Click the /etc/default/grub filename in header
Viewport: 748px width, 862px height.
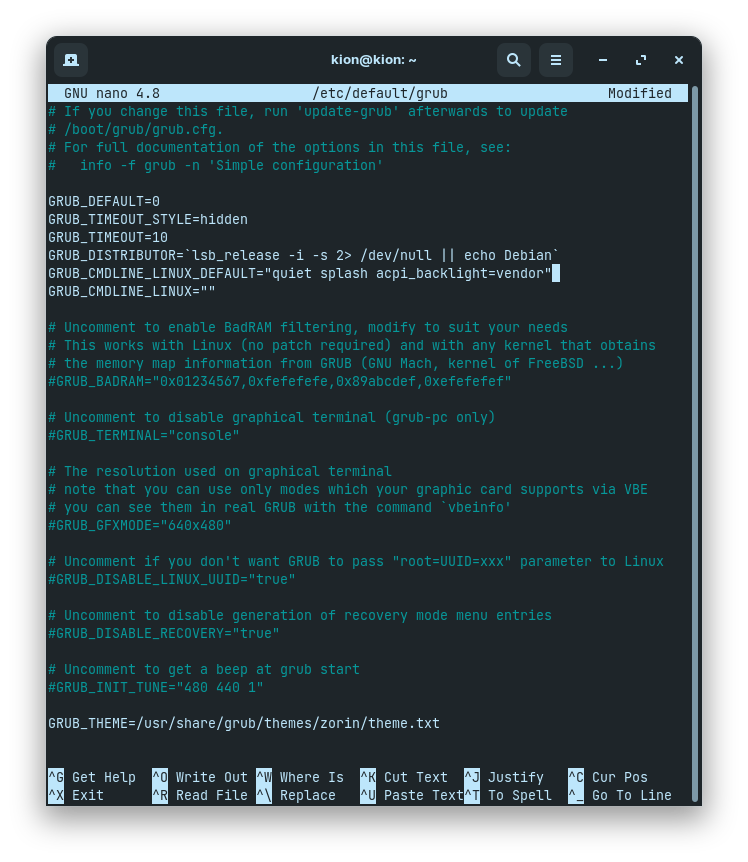click(x=380, y=93)
